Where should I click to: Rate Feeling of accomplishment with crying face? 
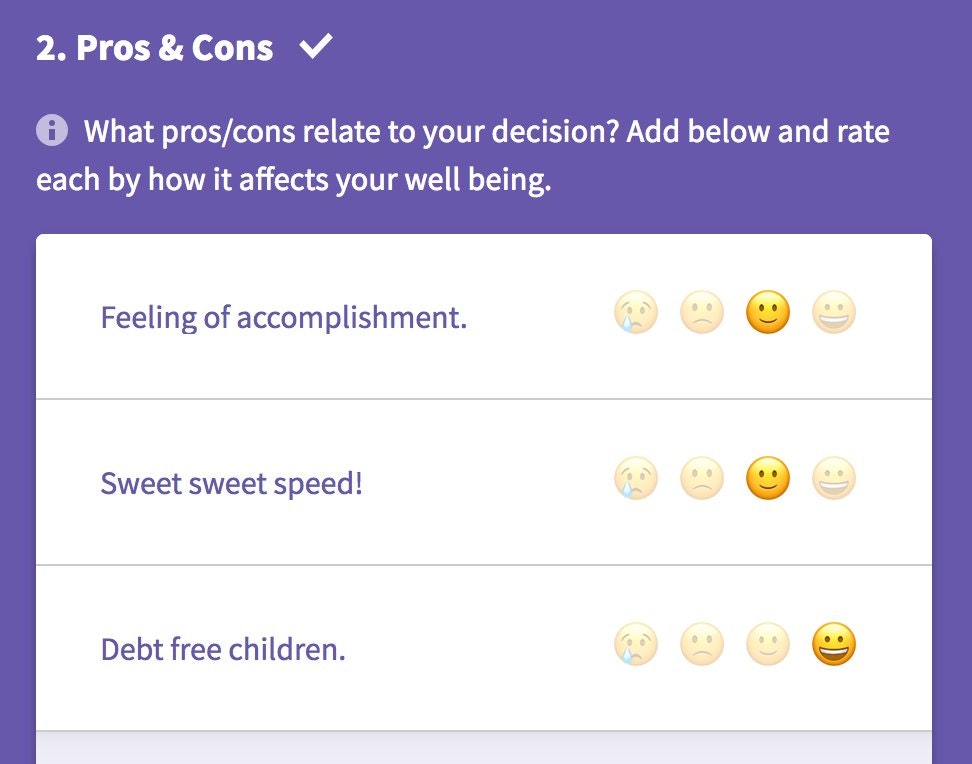[636, 315]
